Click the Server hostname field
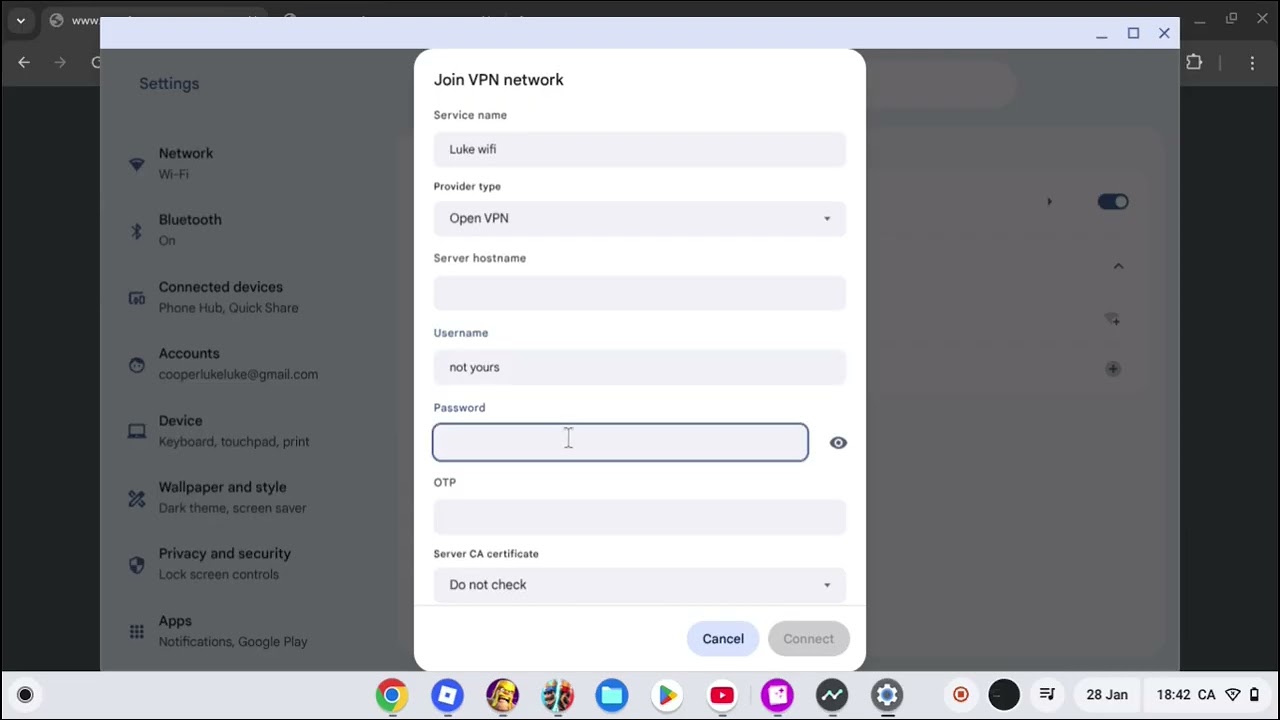The image size is (1280, 720). pyautogui.click(x=640, y=293)
